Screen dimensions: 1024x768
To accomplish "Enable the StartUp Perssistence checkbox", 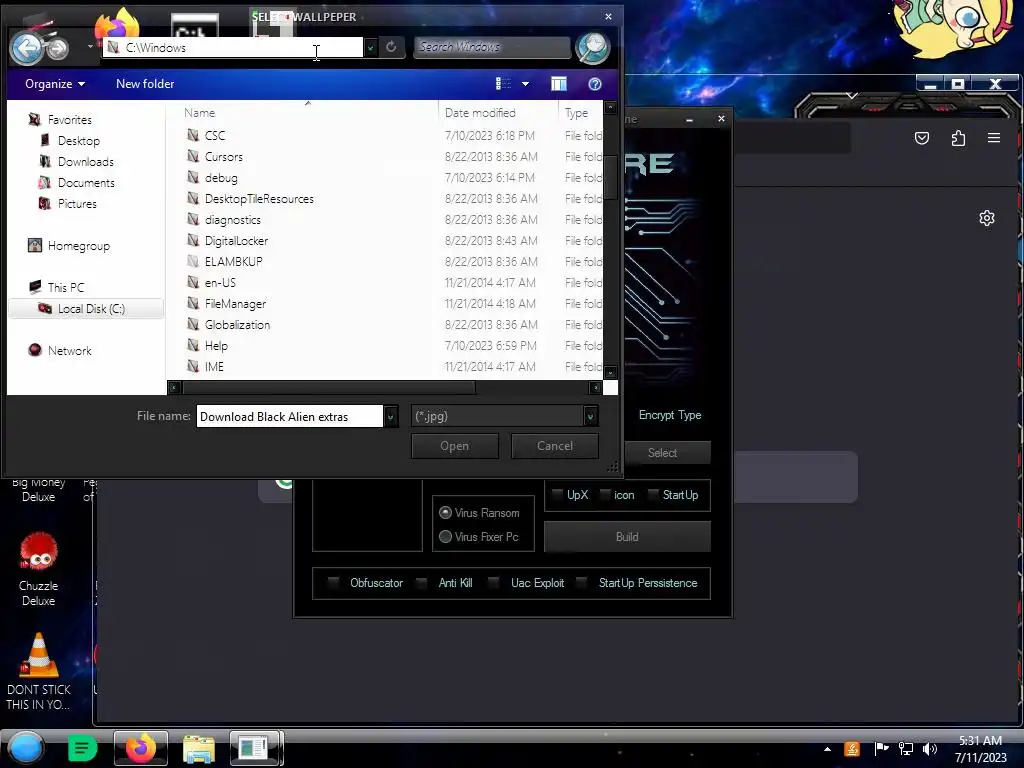I will 581,583.
